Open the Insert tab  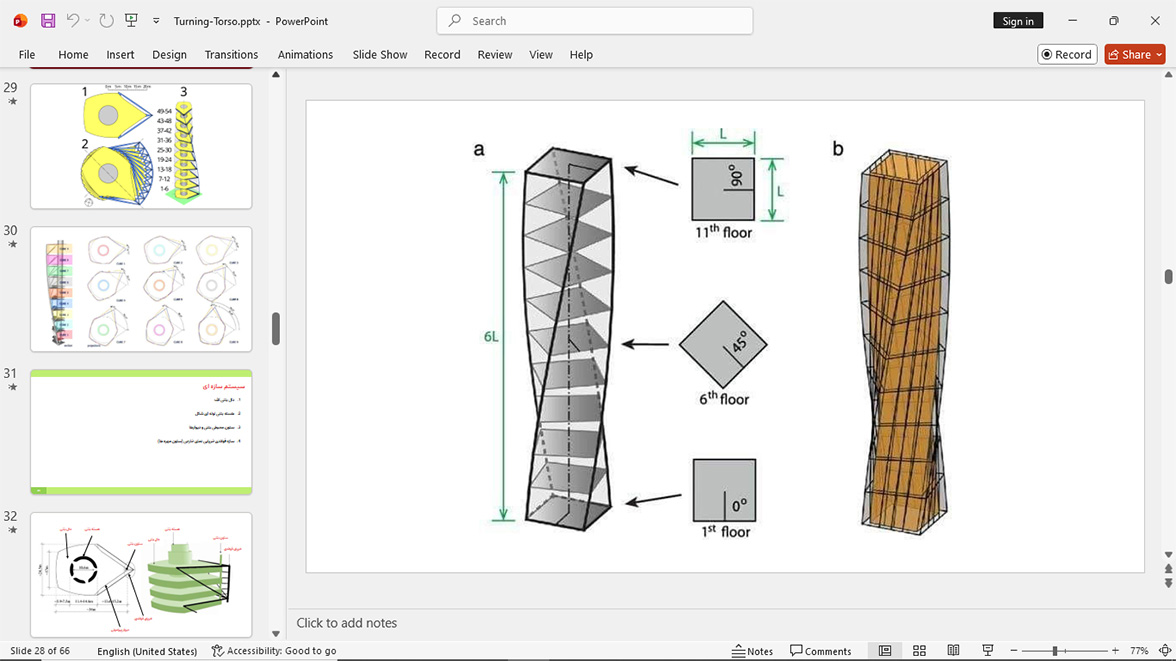coord(120,55)
